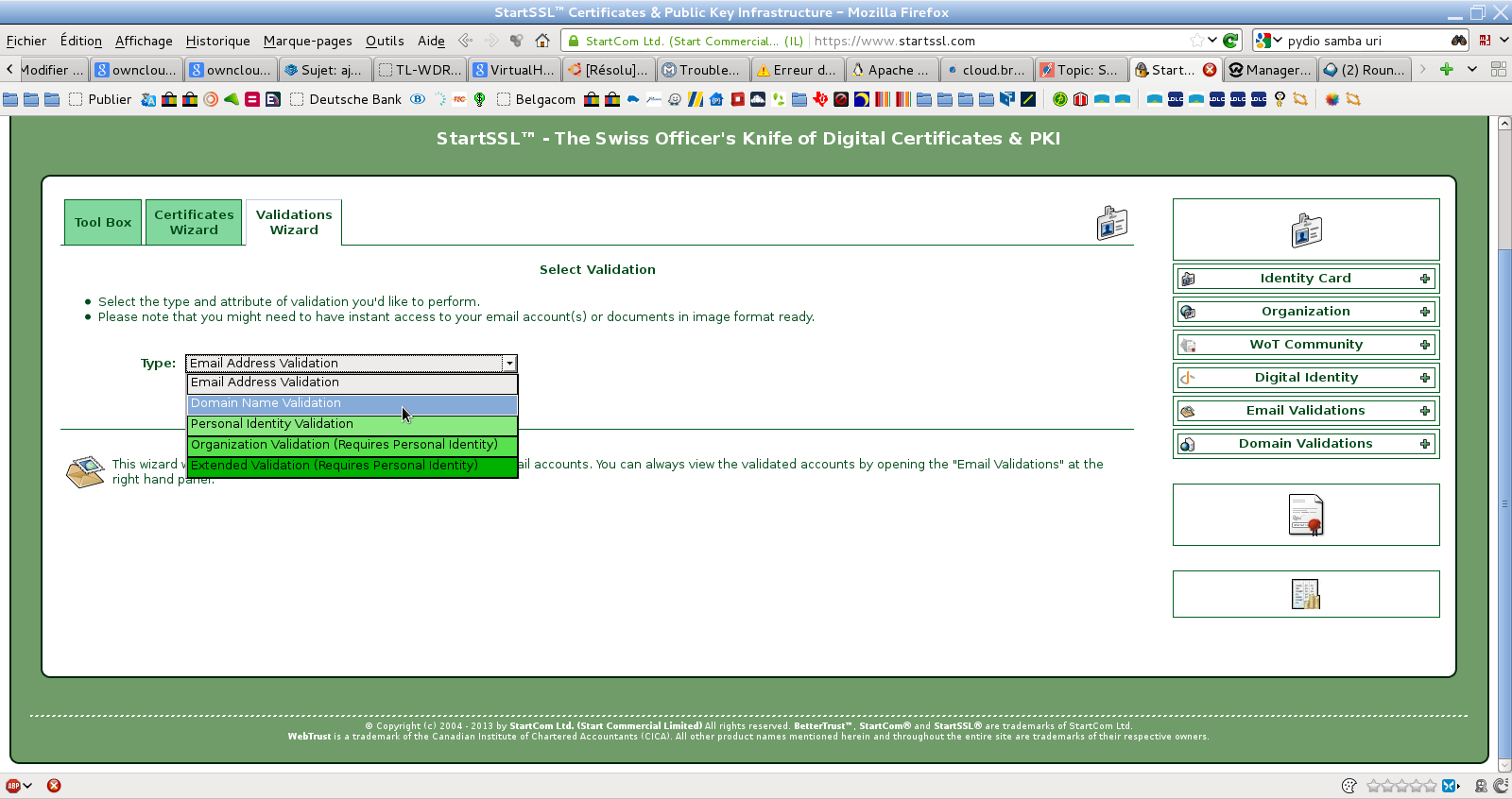Click the invoice with coins icon

pyautogui.click(x=1306, y=594)
